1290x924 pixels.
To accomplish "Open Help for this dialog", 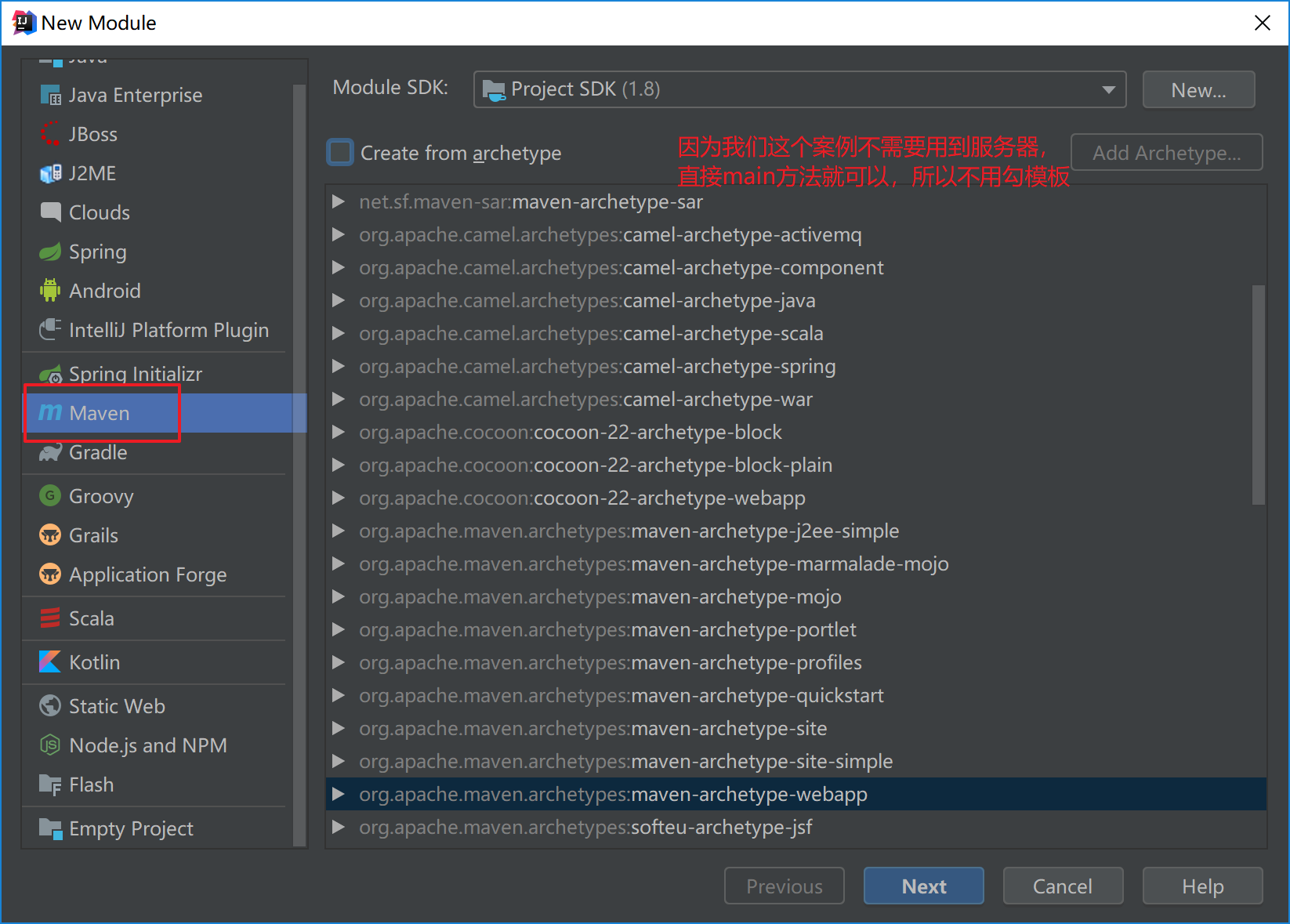I will coord(1203,886).
